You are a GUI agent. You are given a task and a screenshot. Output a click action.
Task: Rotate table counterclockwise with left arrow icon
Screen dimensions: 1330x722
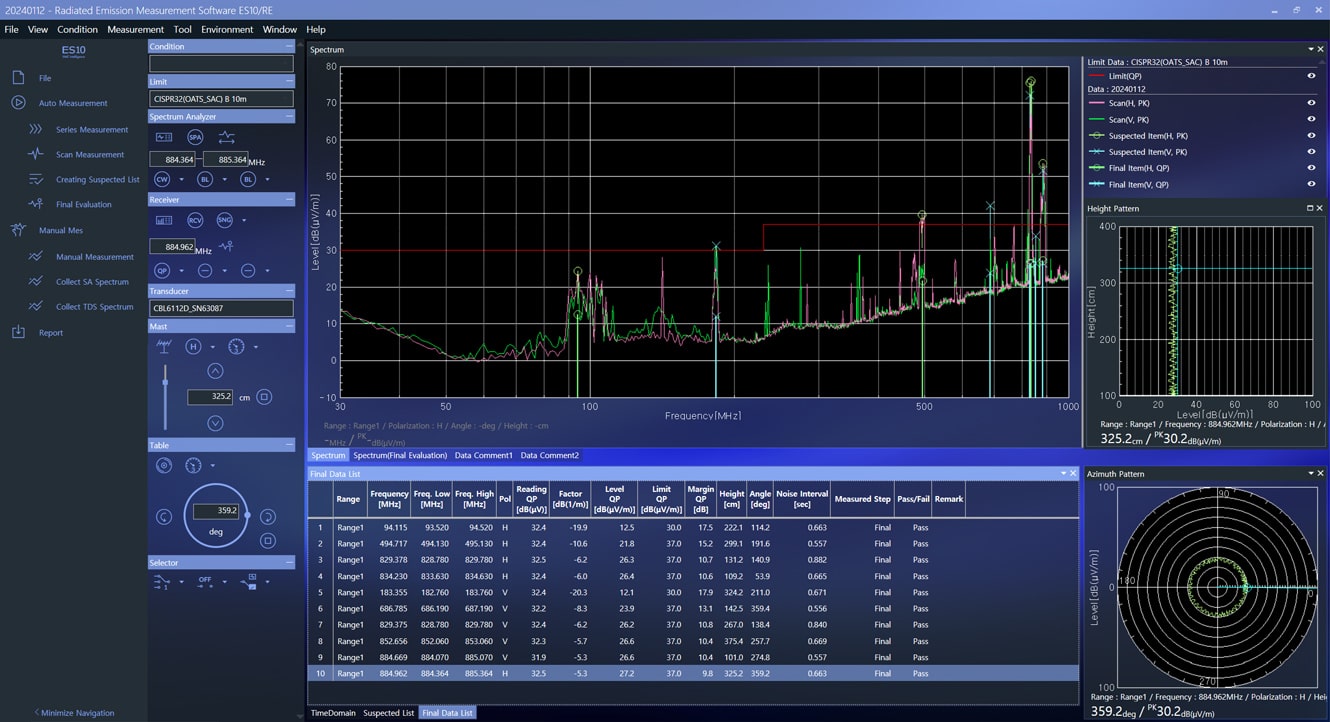164,516
